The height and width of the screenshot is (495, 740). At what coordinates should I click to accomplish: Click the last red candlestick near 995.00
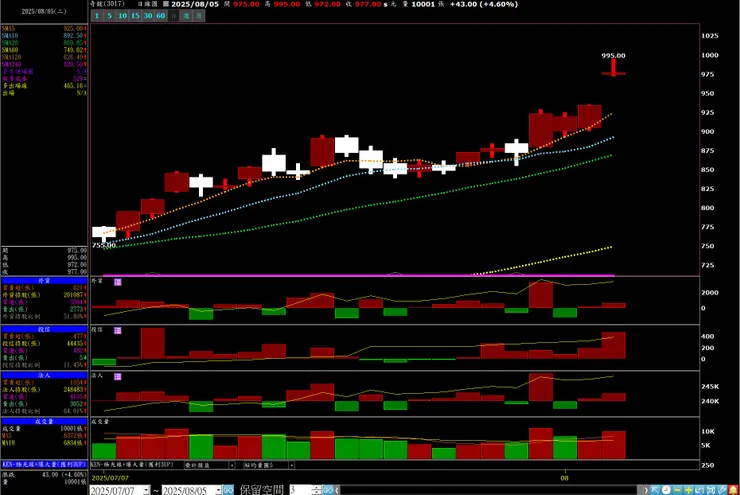pos(614,68)
